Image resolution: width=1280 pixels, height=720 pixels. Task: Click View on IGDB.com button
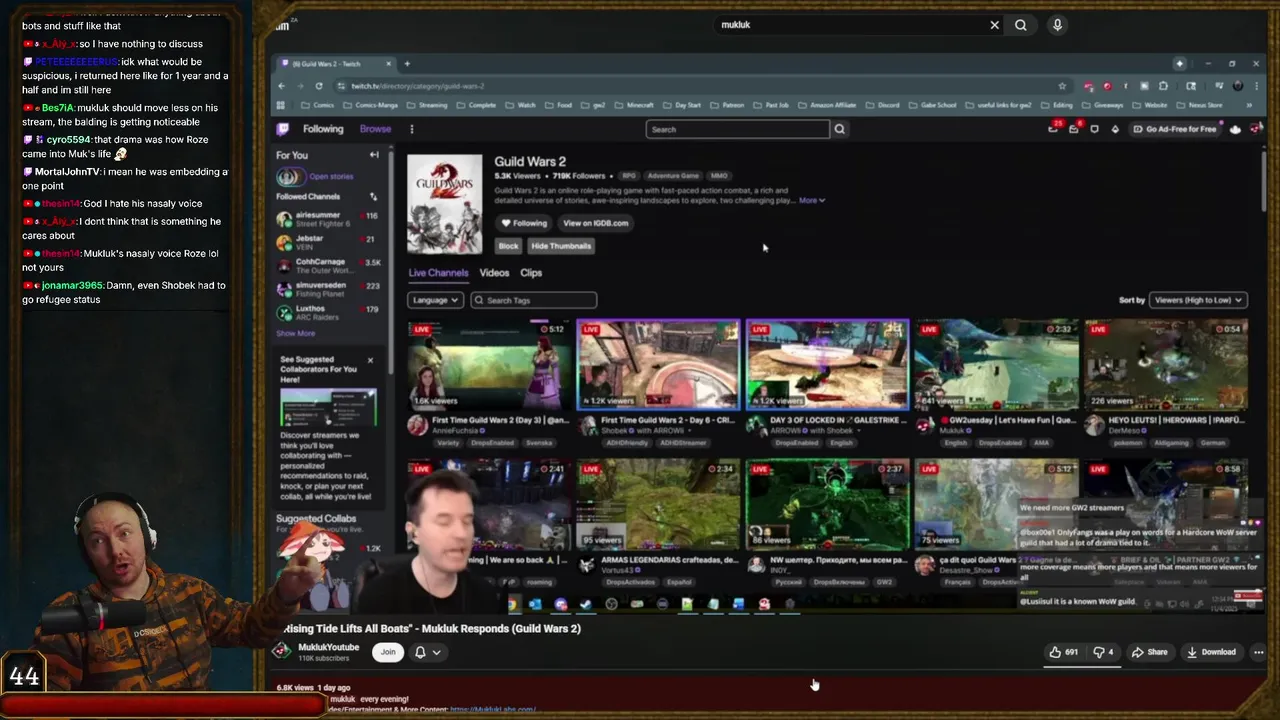click(595, 223)
